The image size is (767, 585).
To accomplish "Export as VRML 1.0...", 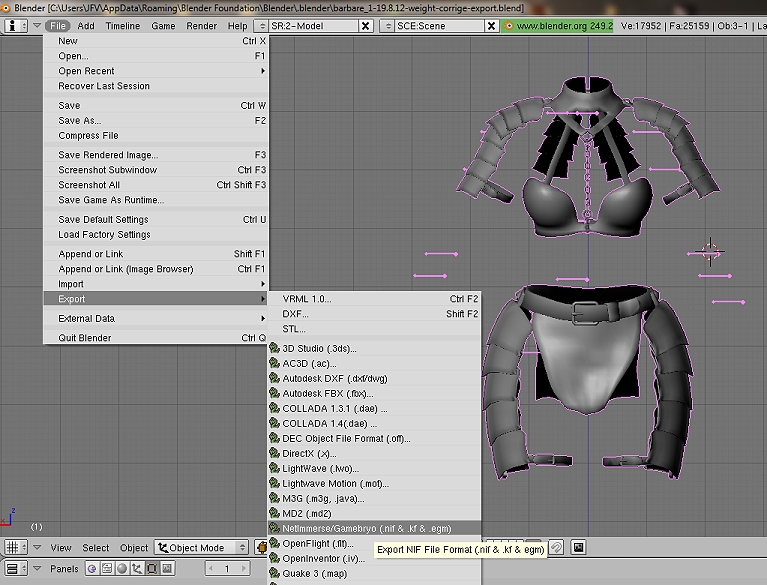I will point(374,299).
